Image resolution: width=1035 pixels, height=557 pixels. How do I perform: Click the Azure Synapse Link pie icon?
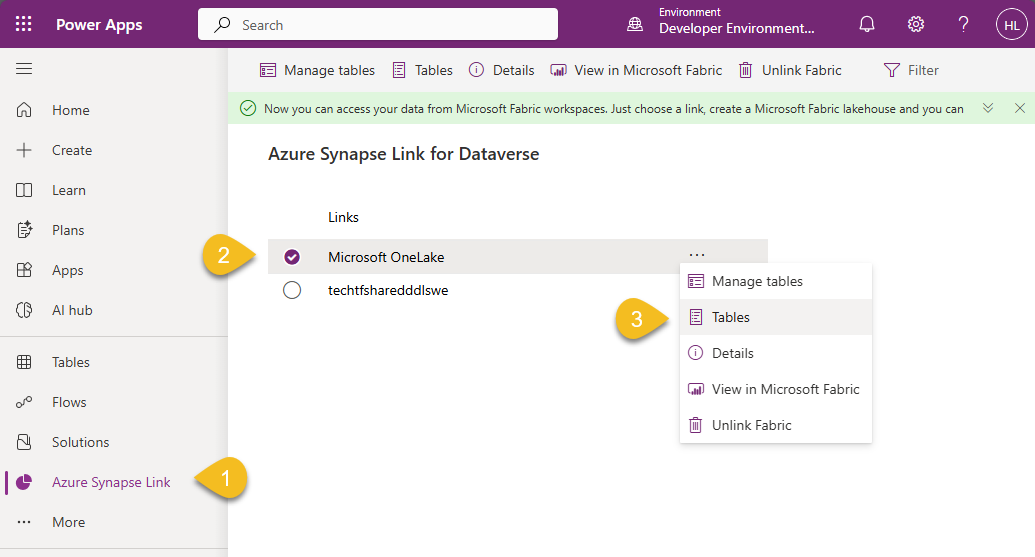(x=24, y=482)
